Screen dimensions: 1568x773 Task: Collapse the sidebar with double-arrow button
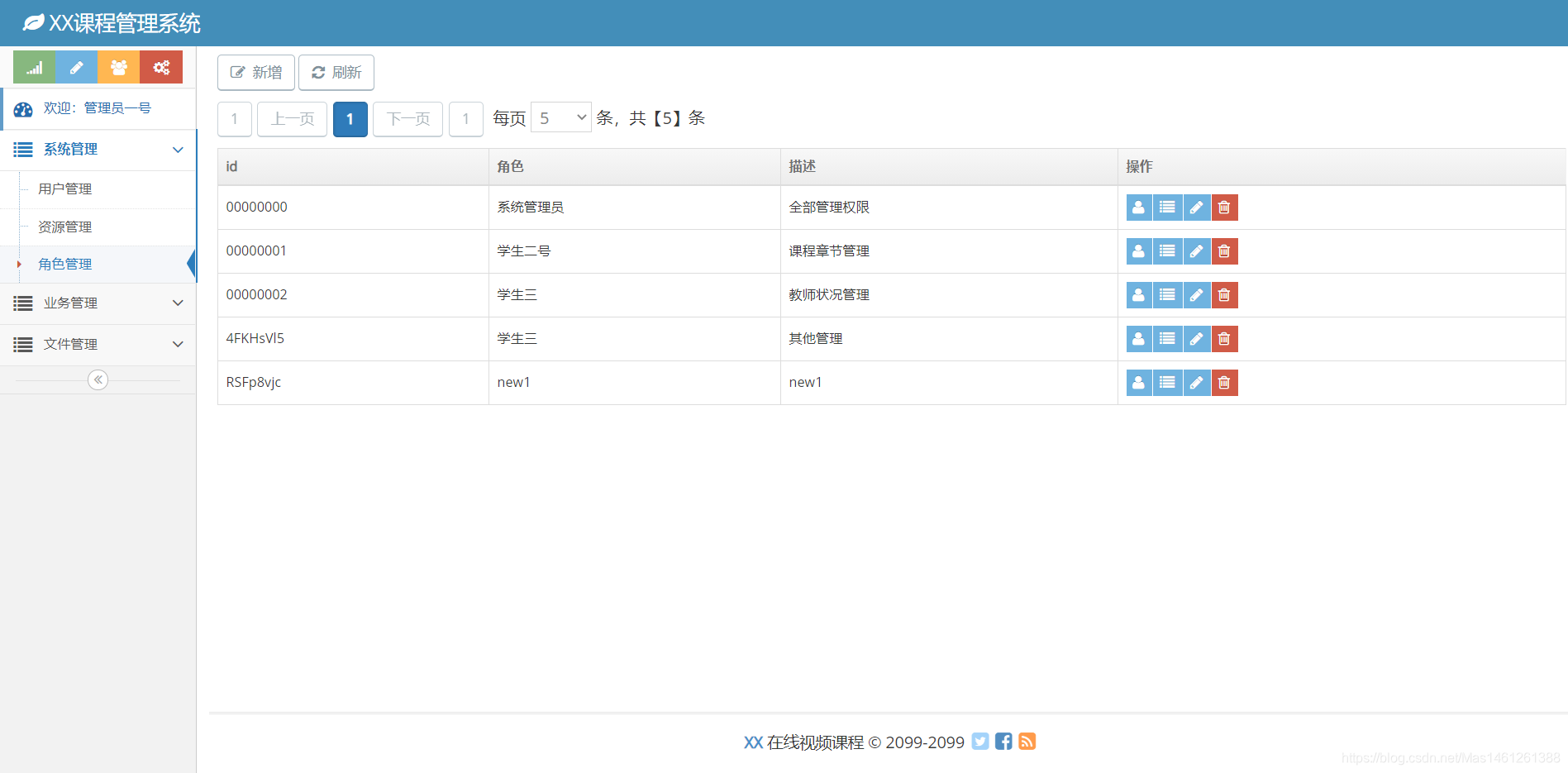point(98,379)
